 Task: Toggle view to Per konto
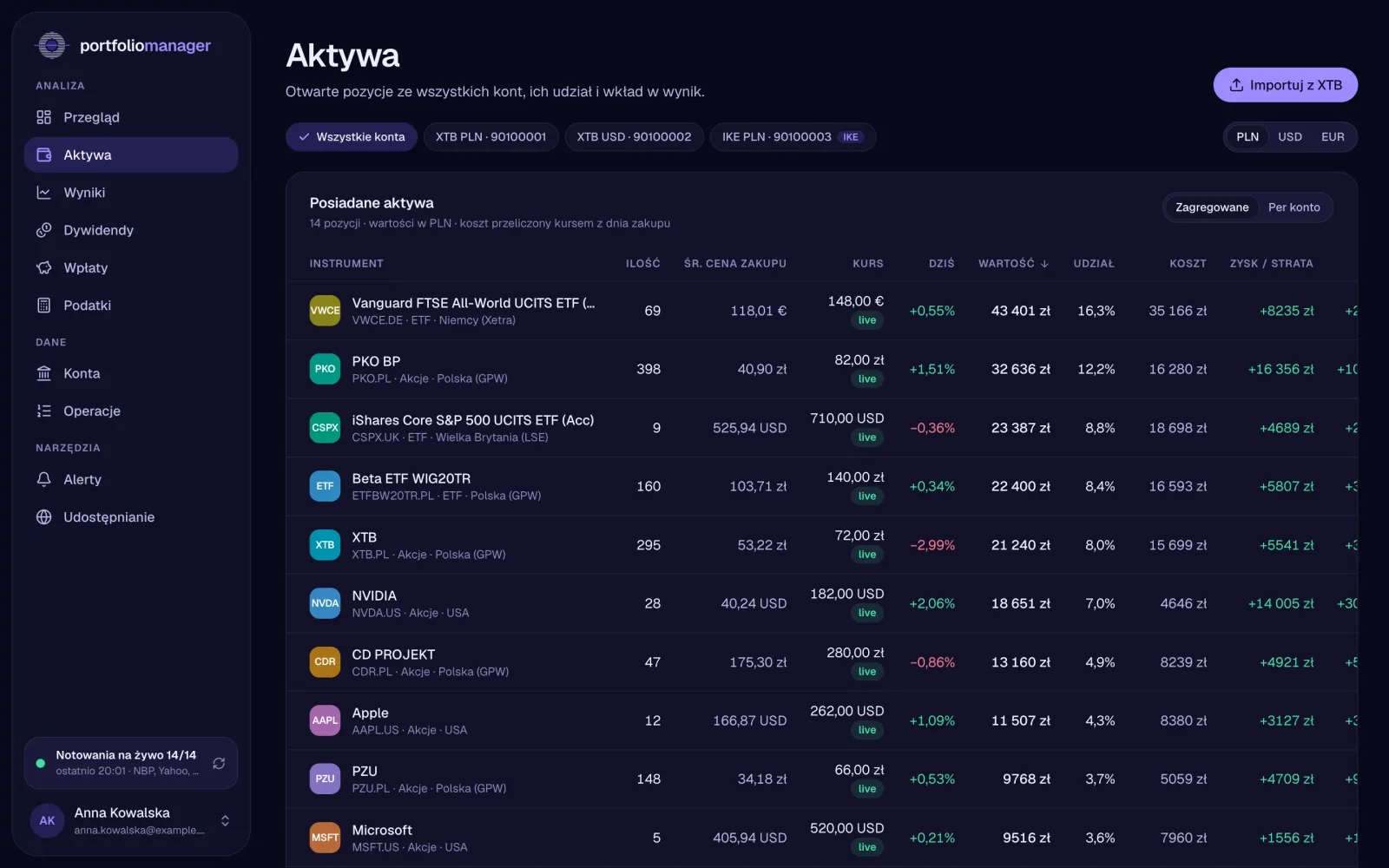1294,207
